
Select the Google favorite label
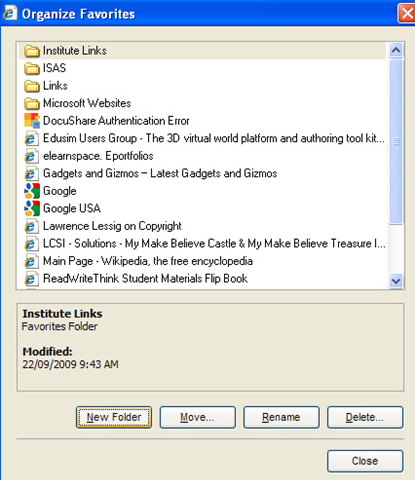60,191
